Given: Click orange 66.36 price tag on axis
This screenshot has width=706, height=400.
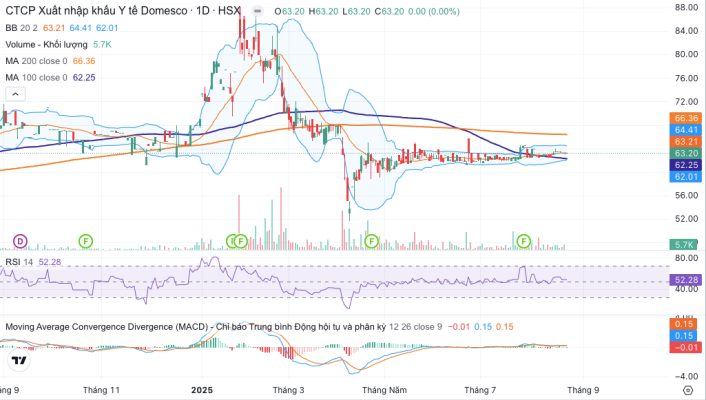Looking at the screenshot, I should click(686, 118).
